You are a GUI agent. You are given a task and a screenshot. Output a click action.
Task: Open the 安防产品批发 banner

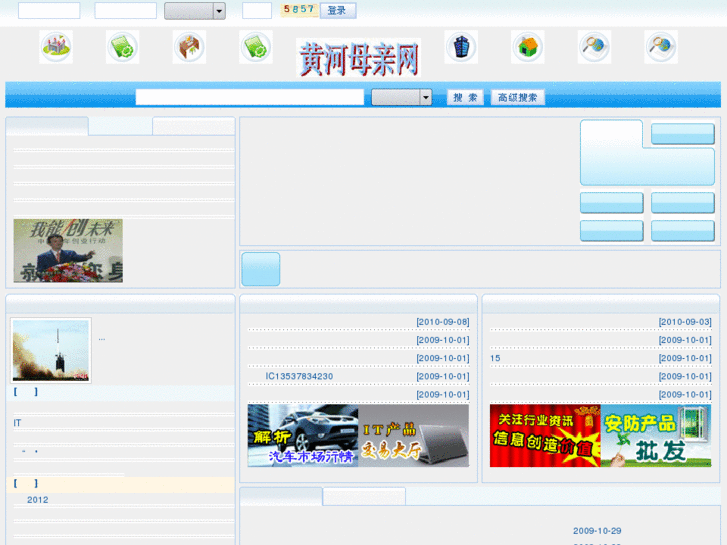[x=656, y=436]
